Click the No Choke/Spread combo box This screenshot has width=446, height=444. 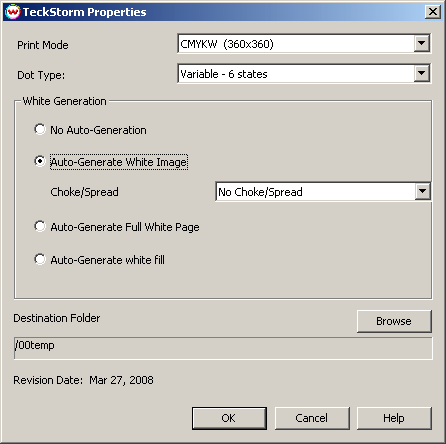[323, 191]
